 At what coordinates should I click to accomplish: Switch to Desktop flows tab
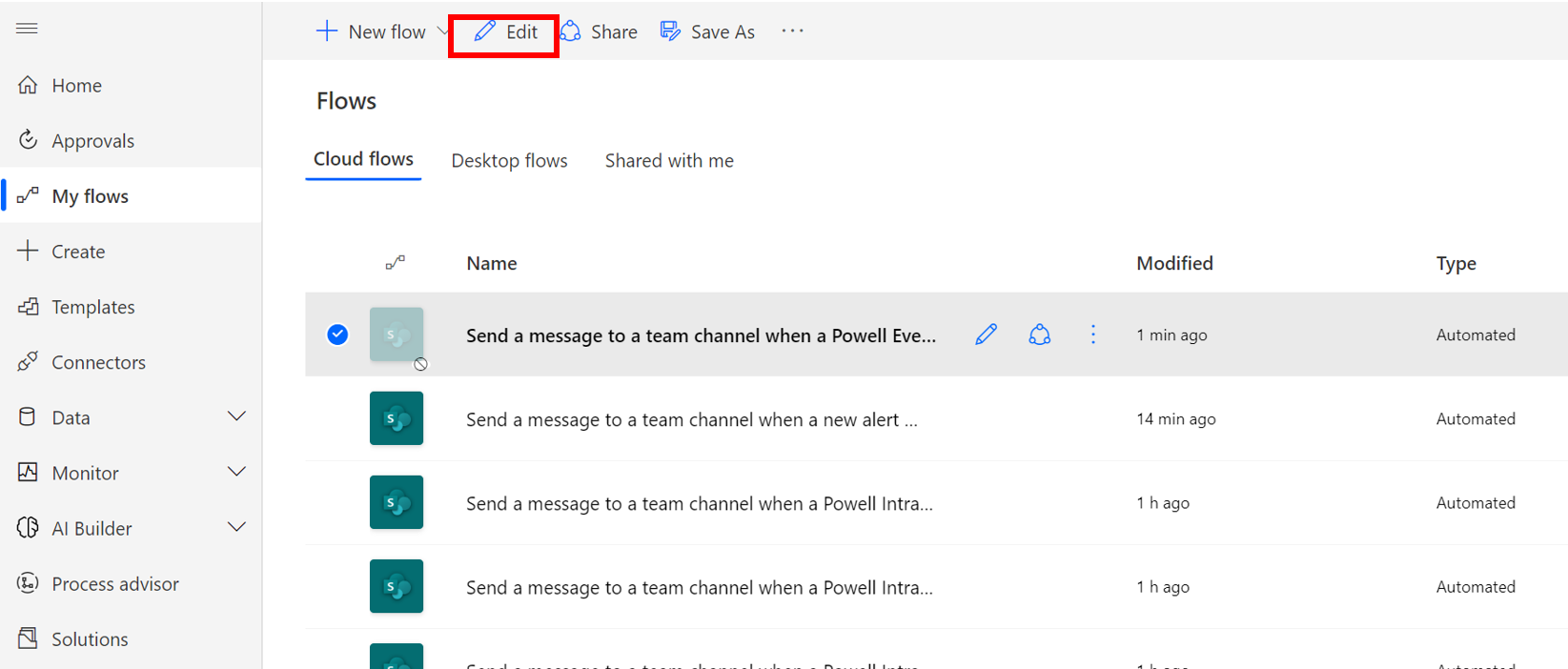tap(509, 161)
